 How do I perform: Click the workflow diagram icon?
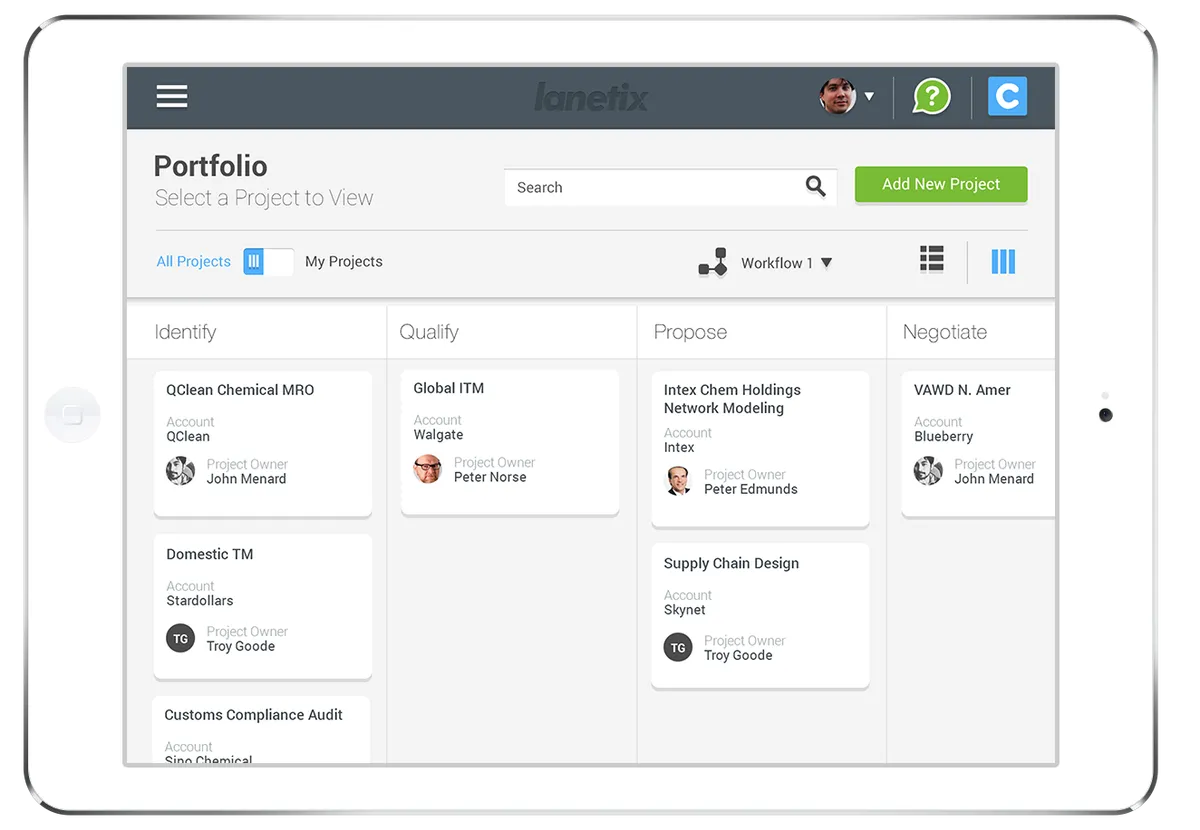pyautogui.click(x=713, y=263)
